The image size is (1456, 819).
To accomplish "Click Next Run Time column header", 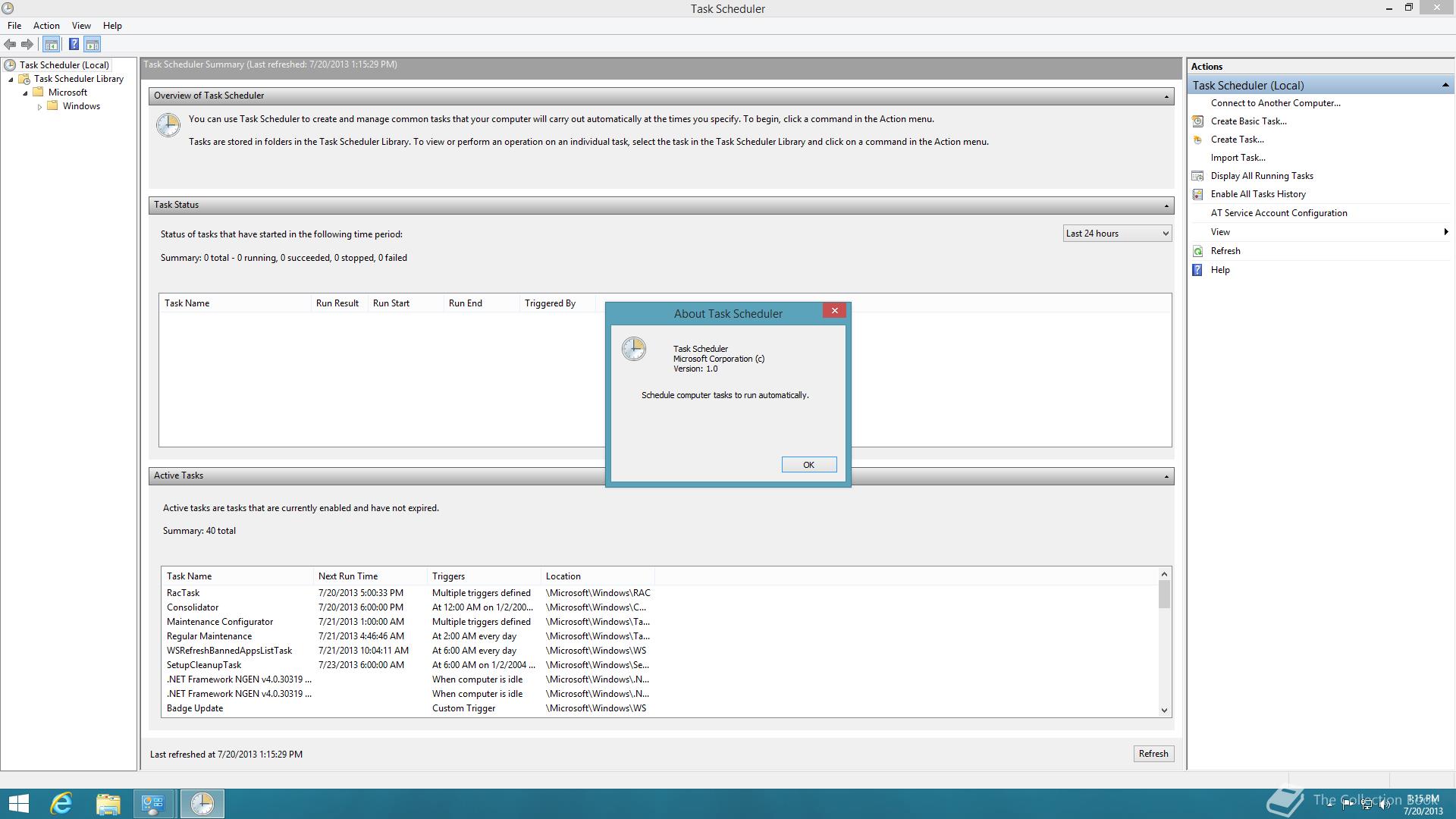I will tap(371, 576).
